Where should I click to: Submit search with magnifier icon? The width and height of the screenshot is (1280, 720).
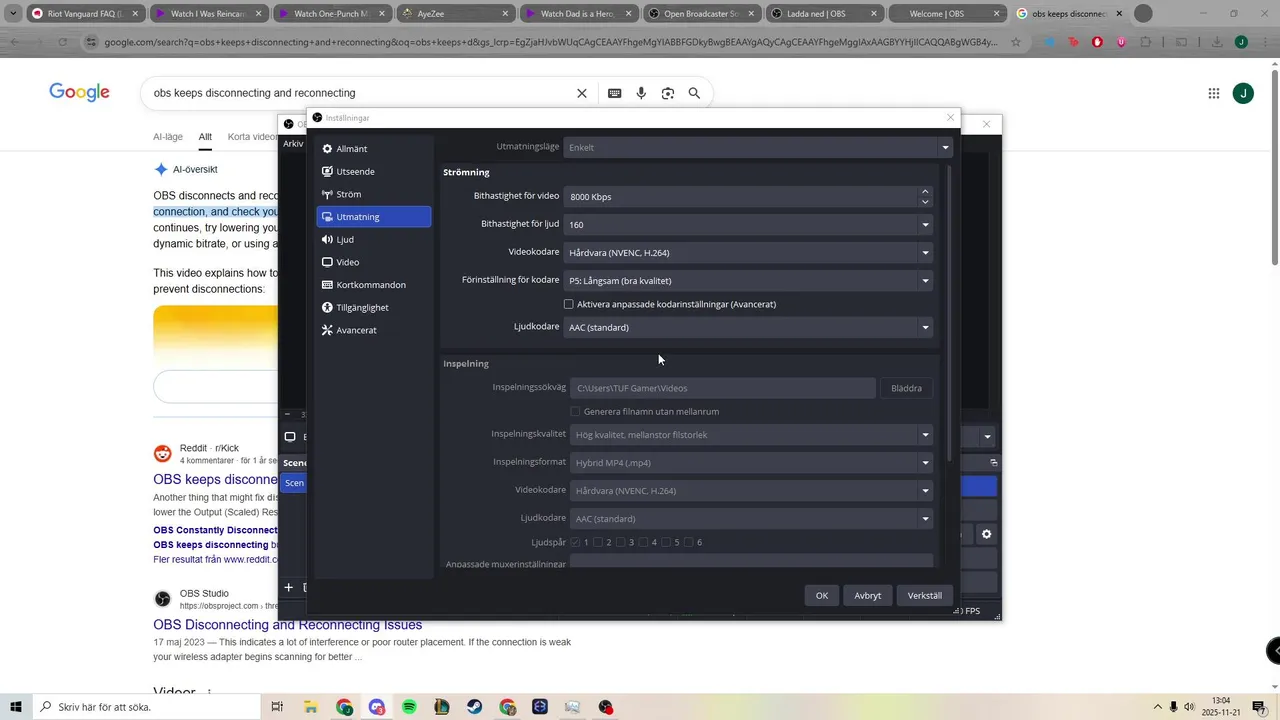pyautogui.click(x=694, y=93)
